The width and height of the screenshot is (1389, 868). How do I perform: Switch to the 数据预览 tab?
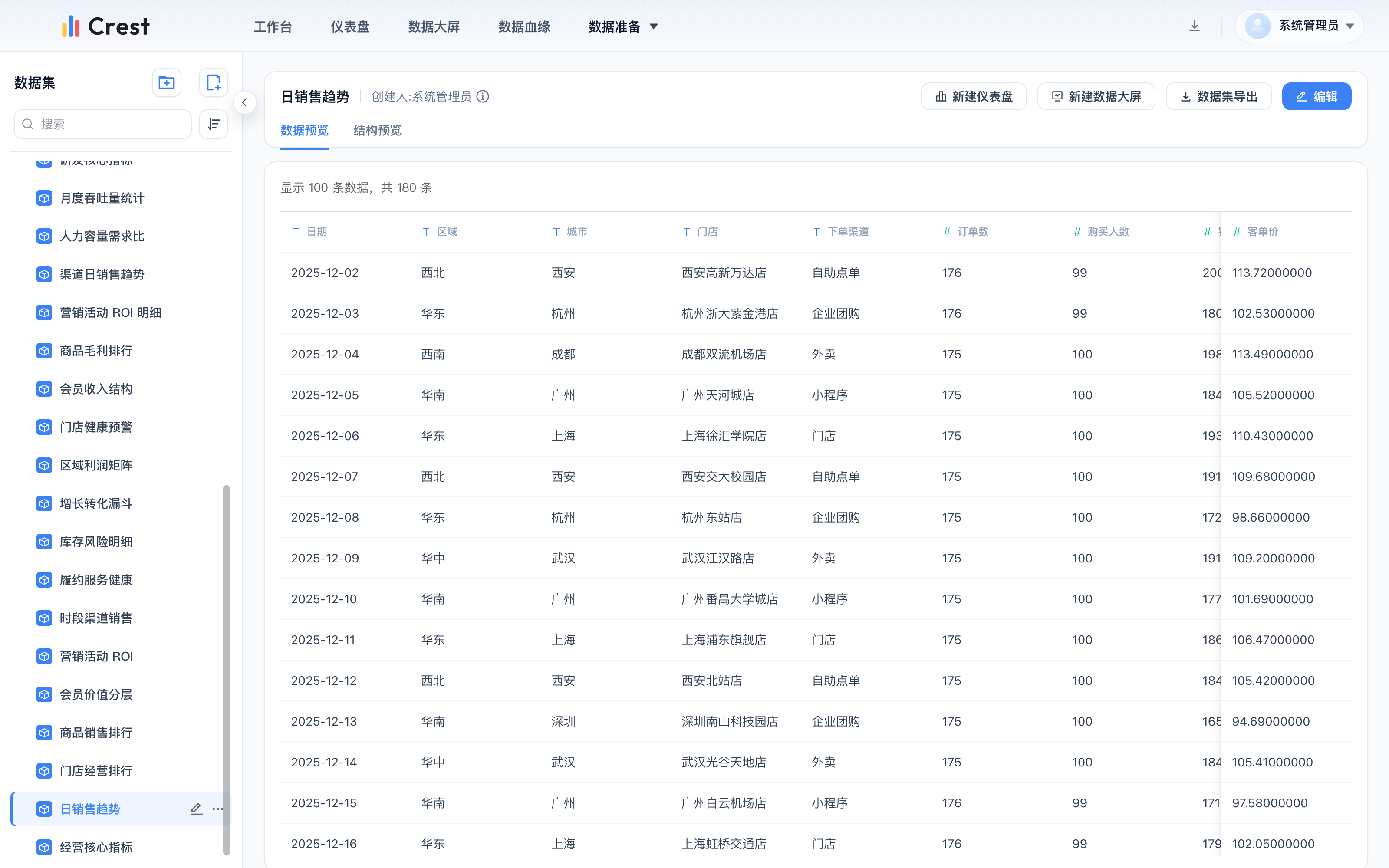click(x=304, y=130)
